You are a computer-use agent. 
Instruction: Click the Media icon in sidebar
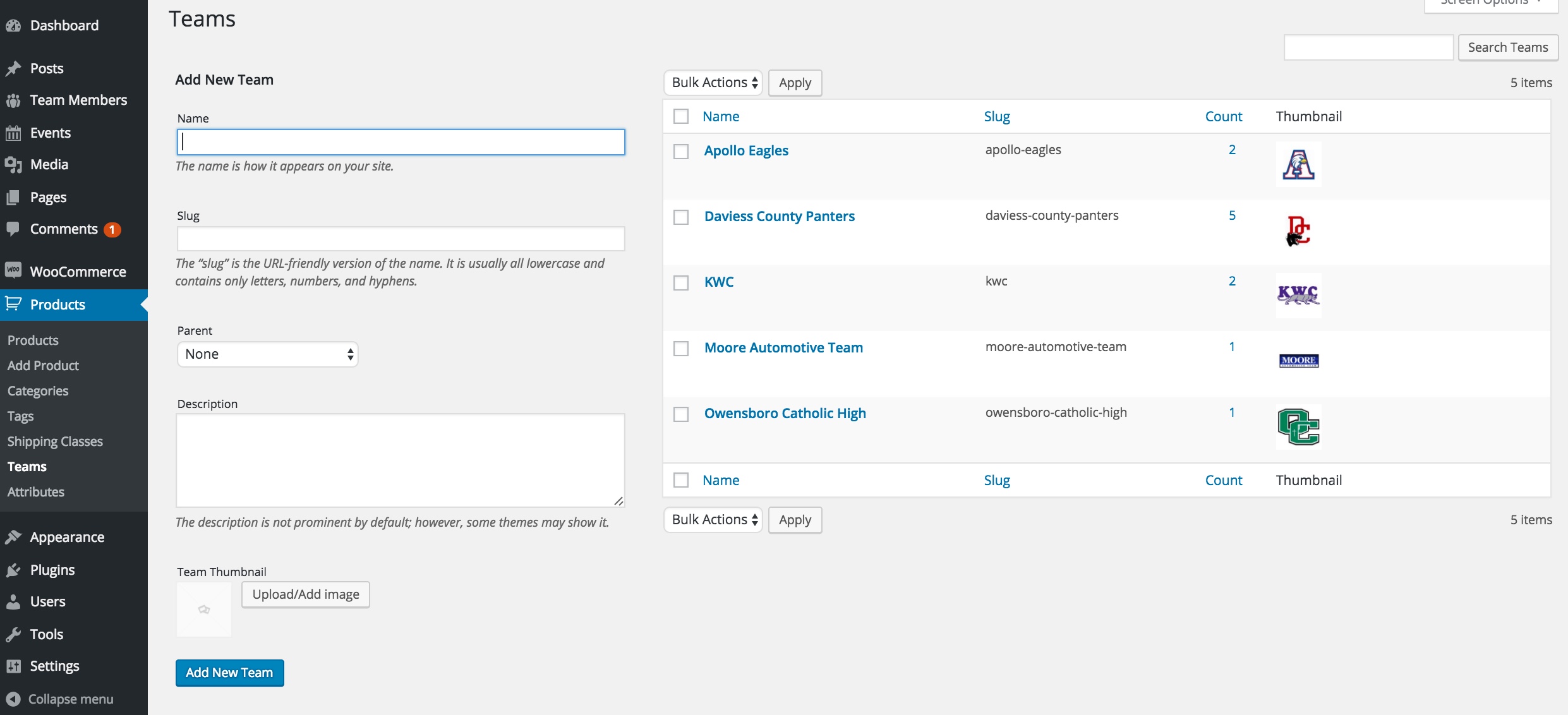[13, 165]
